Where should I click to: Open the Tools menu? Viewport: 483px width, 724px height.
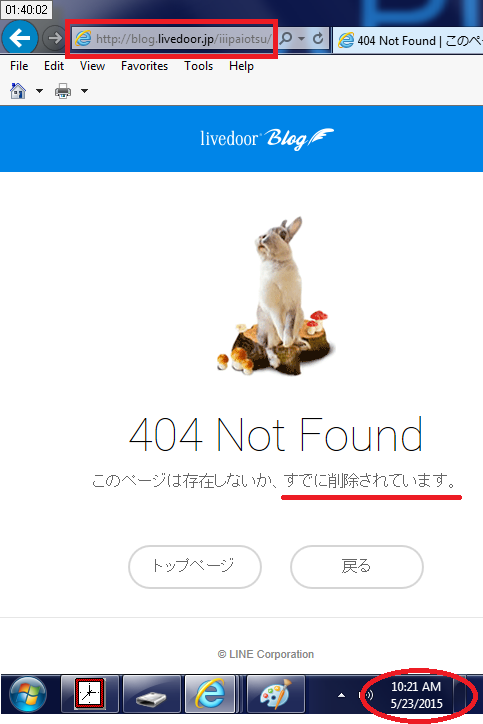[x=199, y=66]
